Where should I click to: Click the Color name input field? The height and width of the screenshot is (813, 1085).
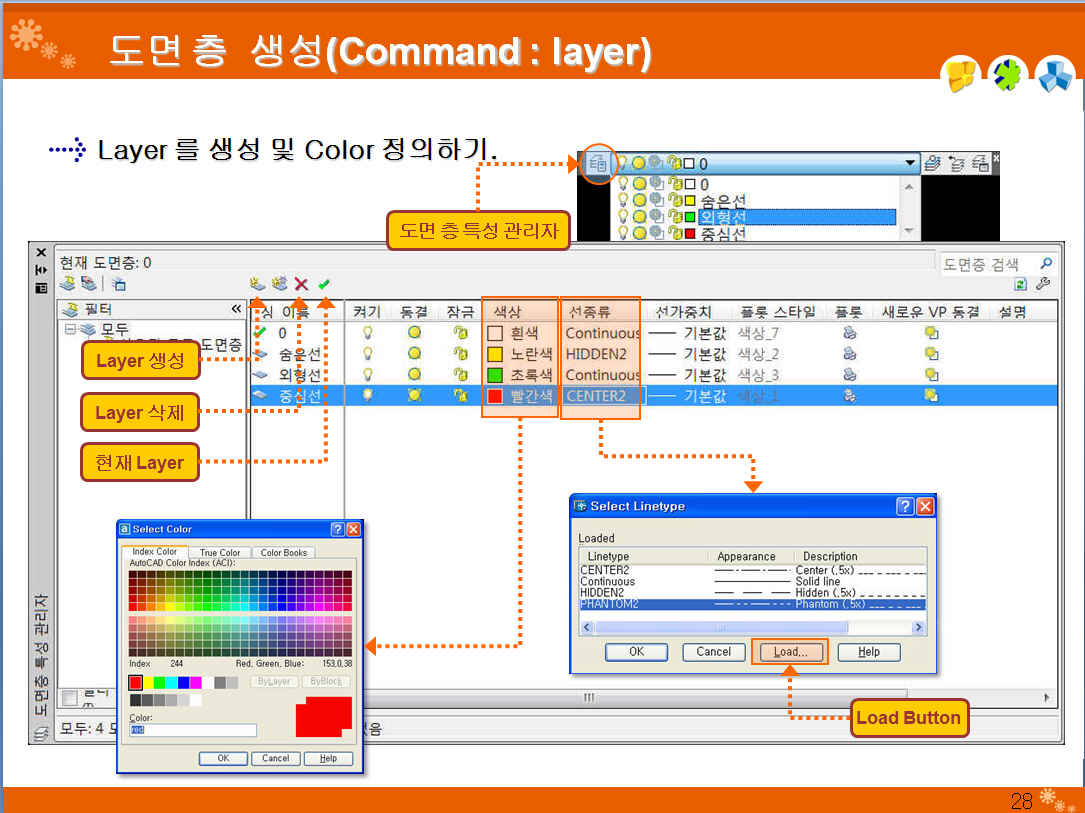[x=193, y=731]
